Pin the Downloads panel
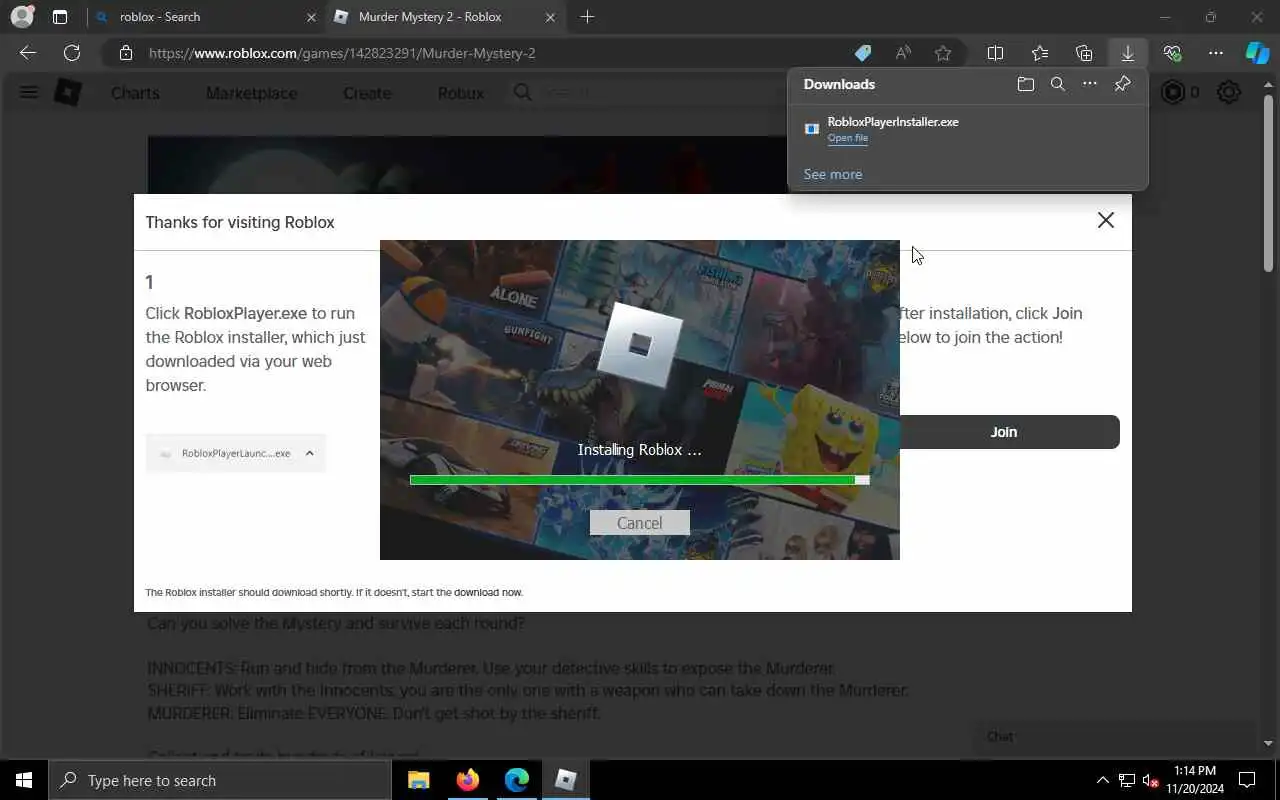The width and height of the screenshot is (1280, 800). 1122,84
